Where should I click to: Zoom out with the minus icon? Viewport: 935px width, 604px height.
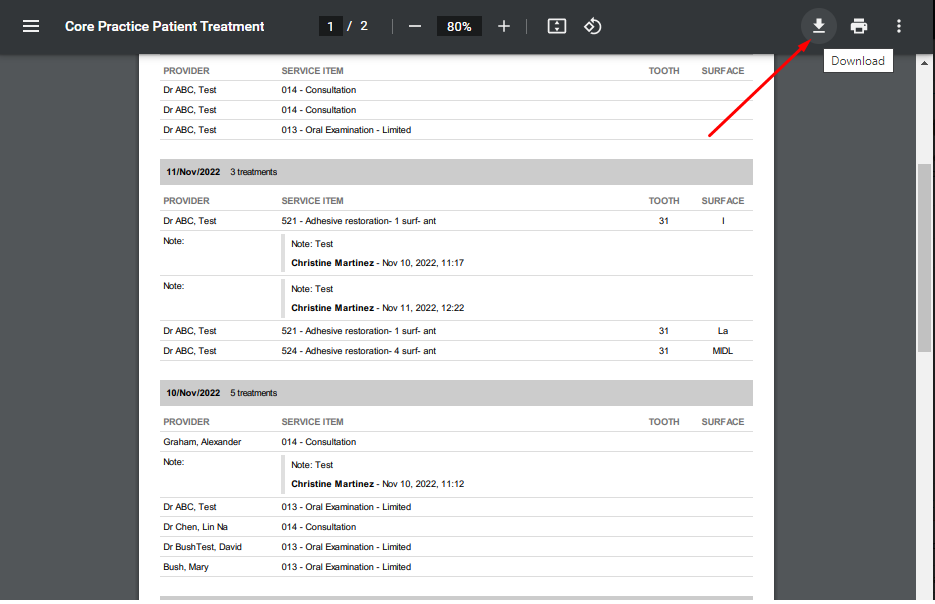pyautogui.click(x=415, y=26)
